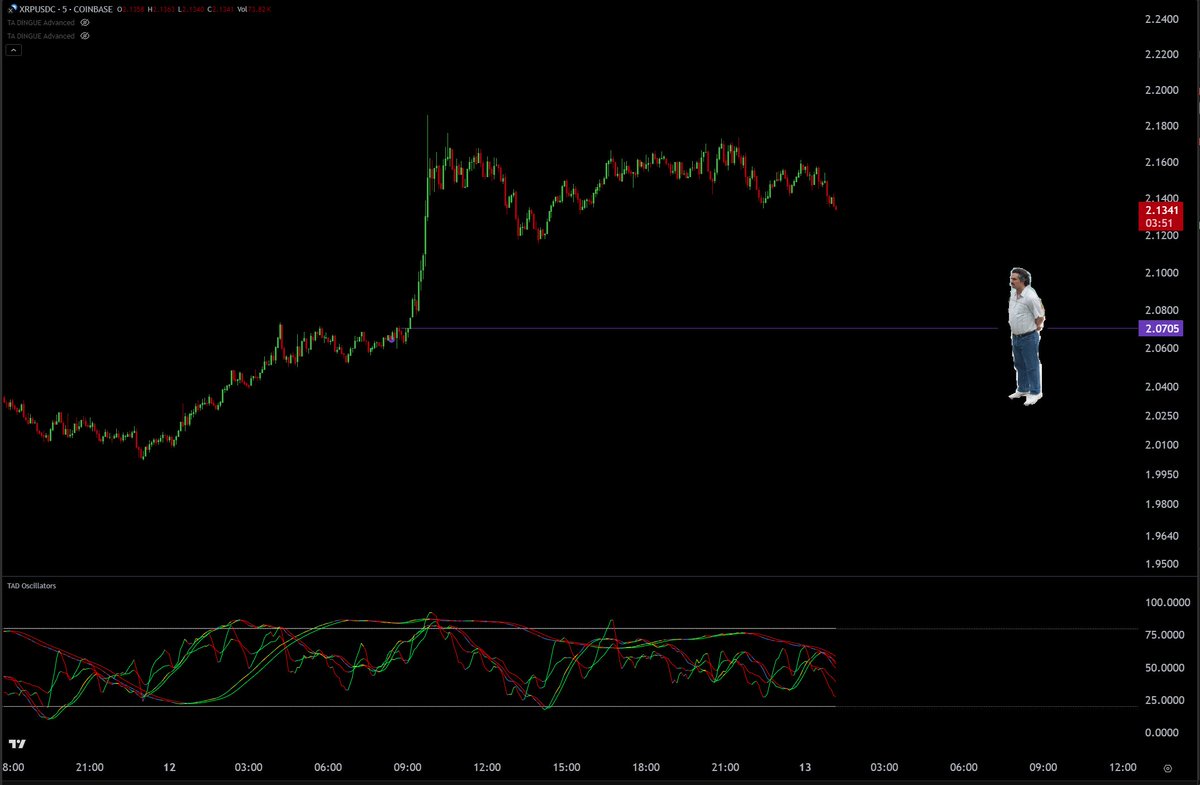Open chart settings gear at axis corner
1200x785 pixels.
[x=1167, y=768]
